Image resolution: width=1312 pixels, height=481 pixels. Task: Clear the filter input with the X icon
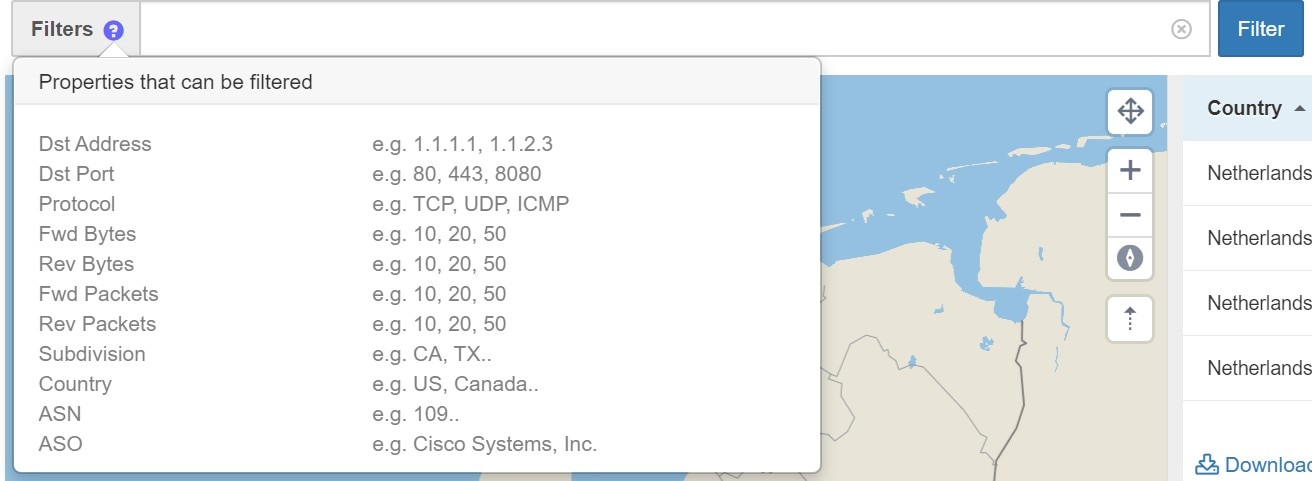click(1181, 29)
